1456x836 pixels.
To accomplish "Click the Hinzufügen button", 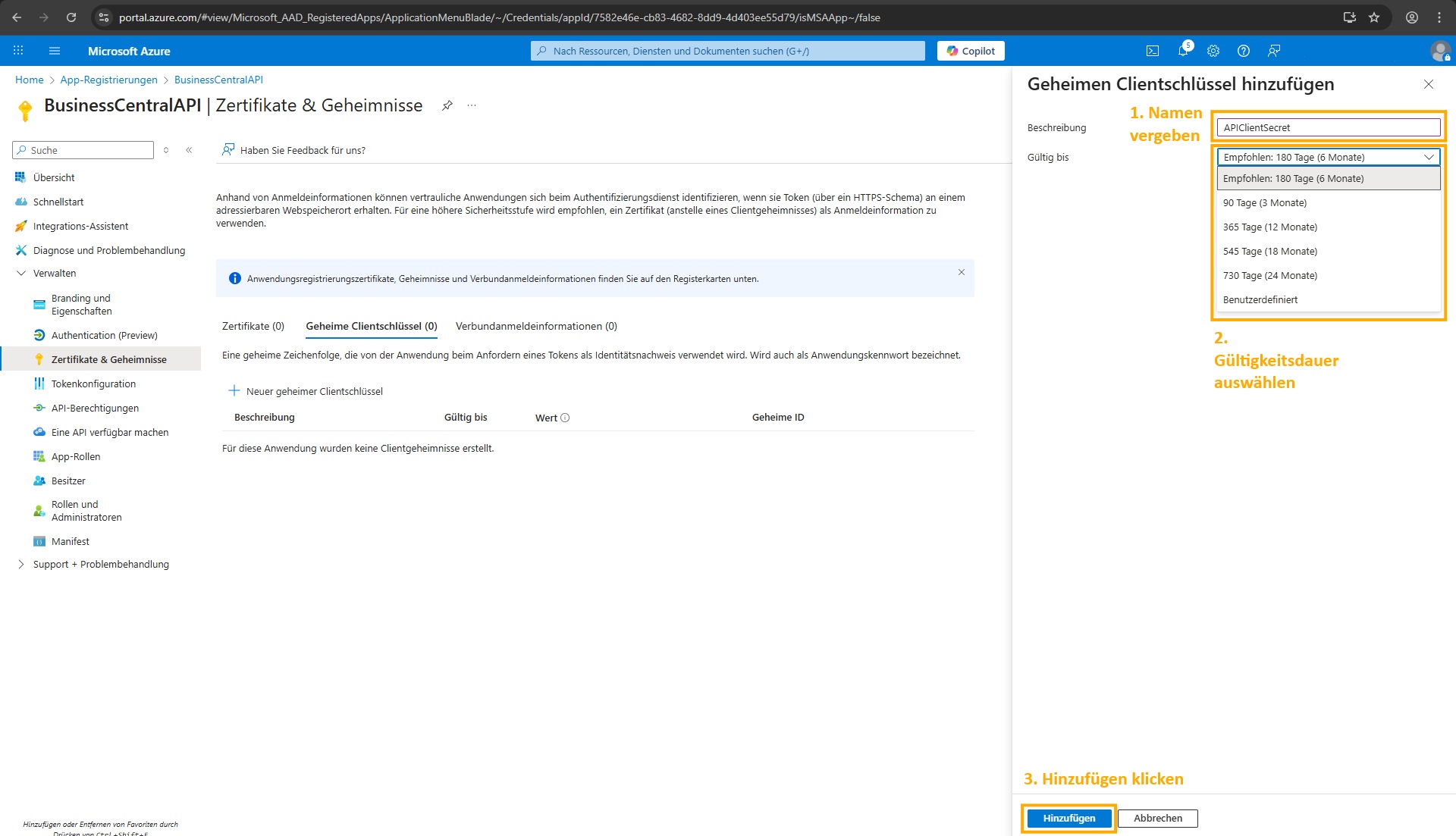I will (1069, 818).
